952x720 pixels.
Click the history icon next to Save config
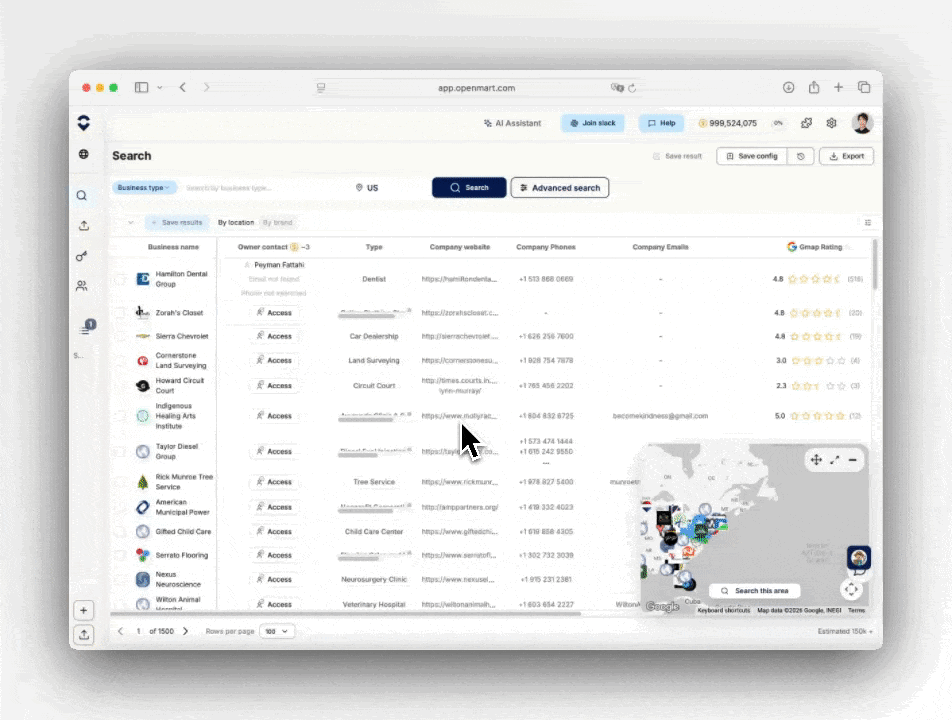pyautogui.click(x=801, y=156)
